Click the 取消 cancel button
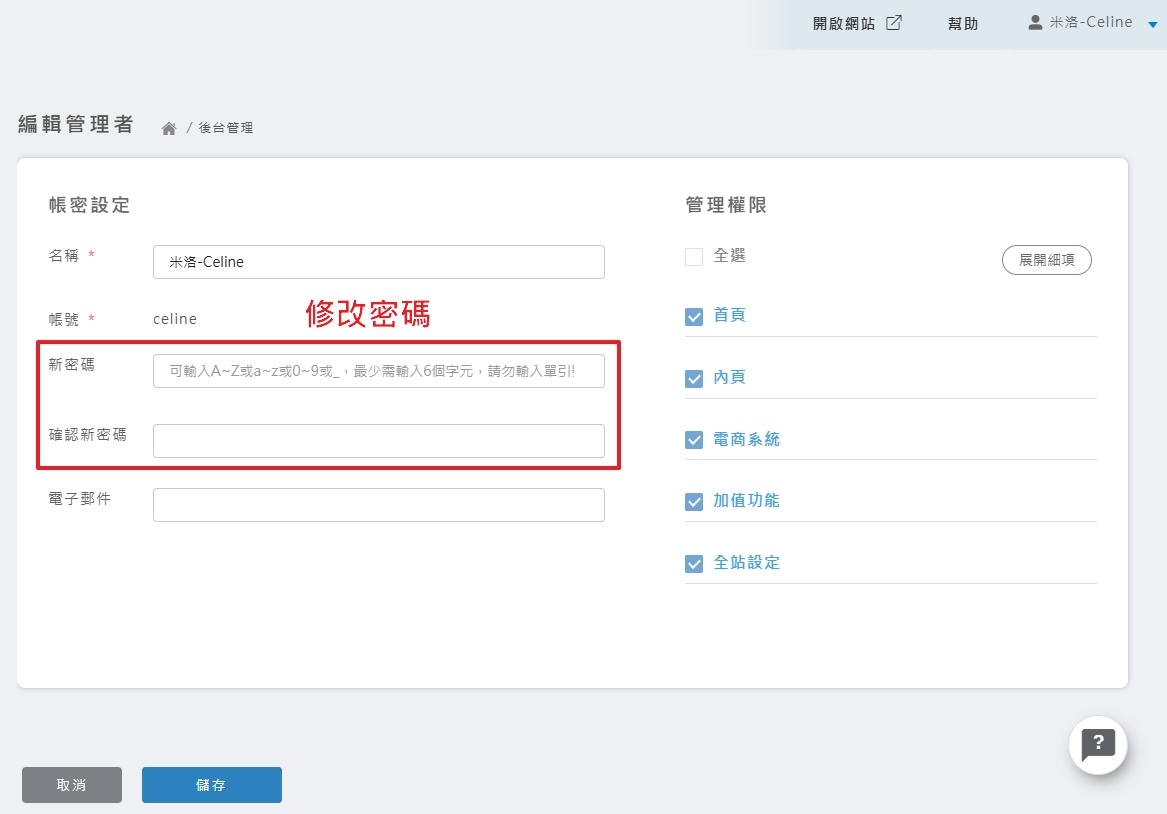This screenshot has height=814, width=1167. tap(72, 785)
